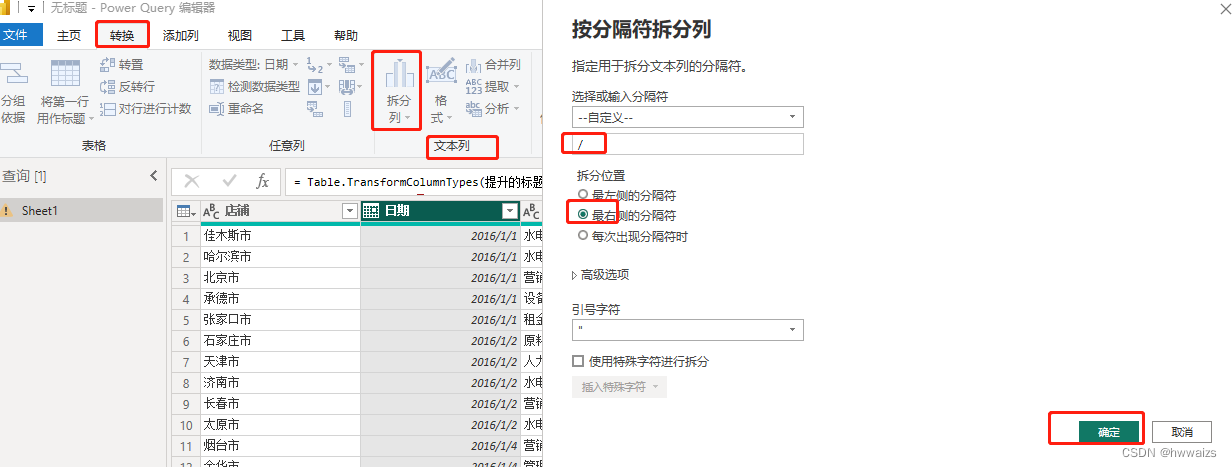Switch to View (视图) tab
Image resolution: width=1232 pixels, height=467 pixels.
click(240, 35)
